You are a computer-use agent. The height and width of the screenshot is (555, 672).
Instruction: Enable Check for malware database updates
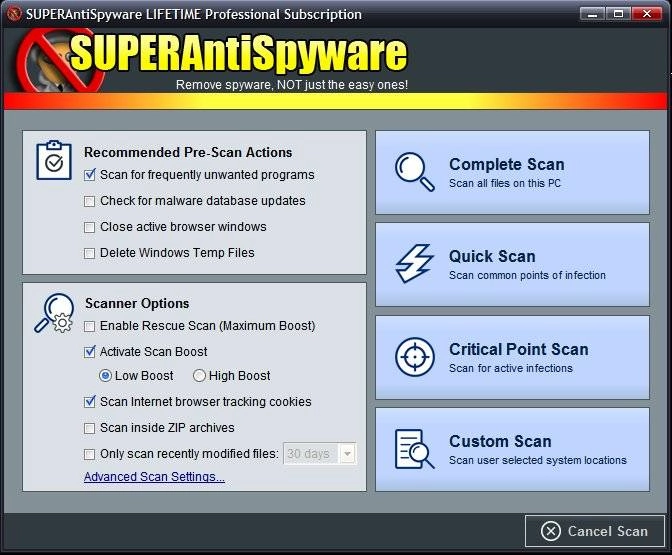[x=90, y=201]
